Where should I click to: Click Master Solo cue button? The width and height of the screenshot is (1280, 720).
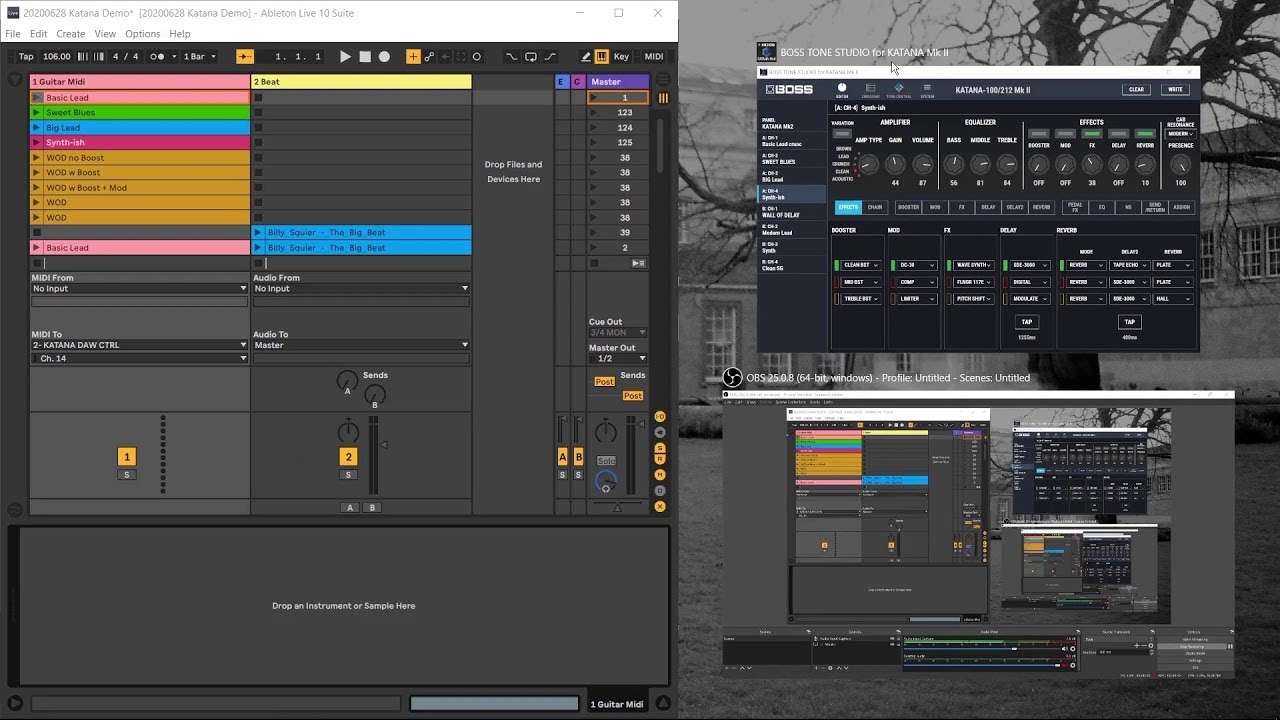pos(606,461)
